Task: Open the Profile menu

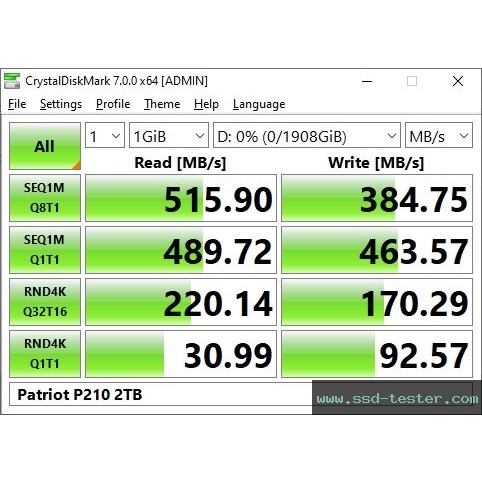Action: pos(113,104)
